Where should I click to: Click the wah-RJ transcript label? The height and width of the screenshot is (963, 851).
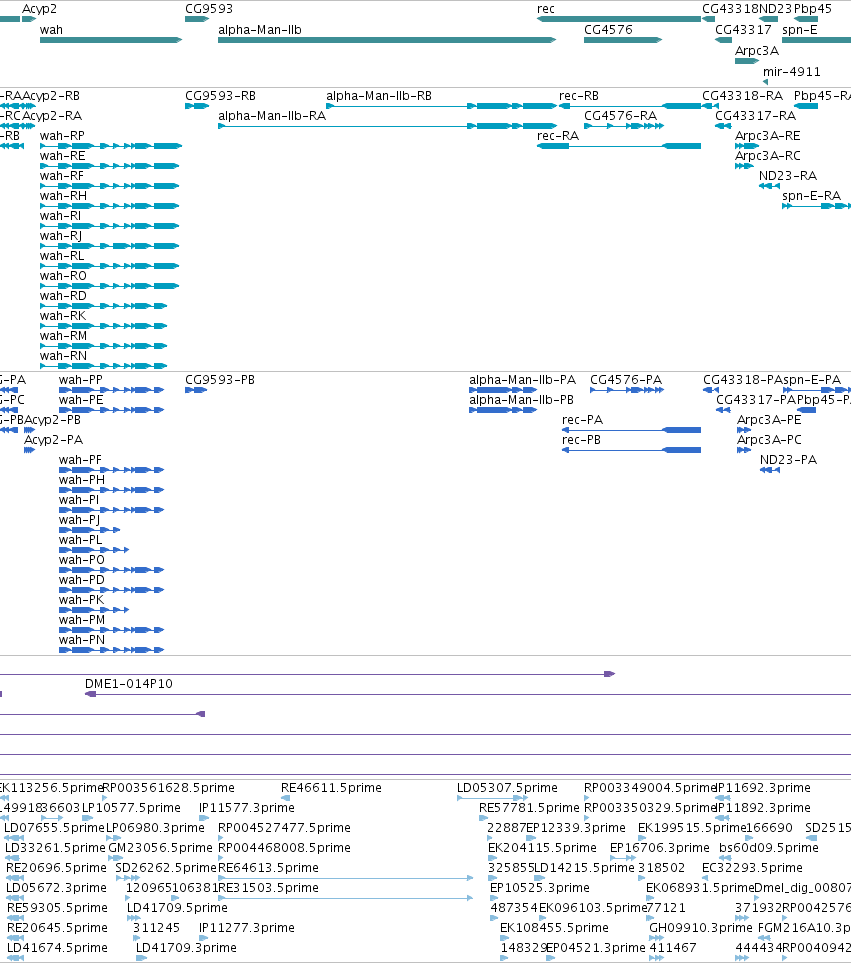coord(61,236)
